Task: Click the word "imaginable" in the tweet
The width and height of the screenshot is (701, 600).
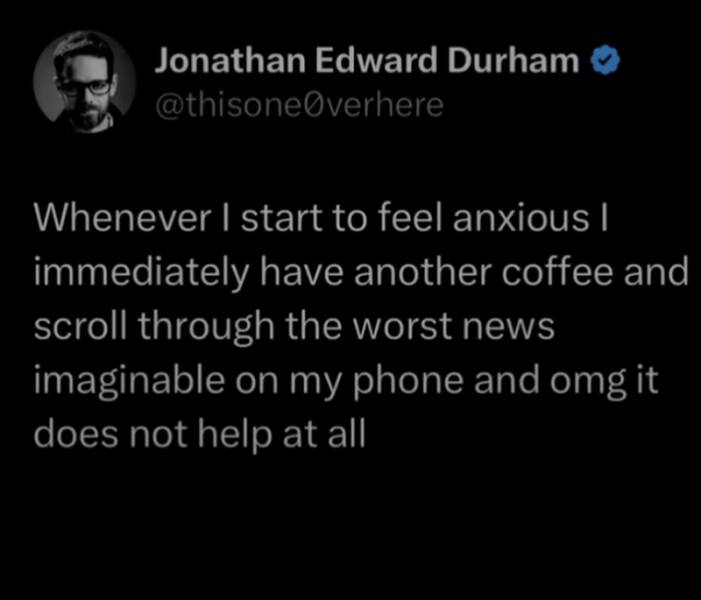Action: 129,382
